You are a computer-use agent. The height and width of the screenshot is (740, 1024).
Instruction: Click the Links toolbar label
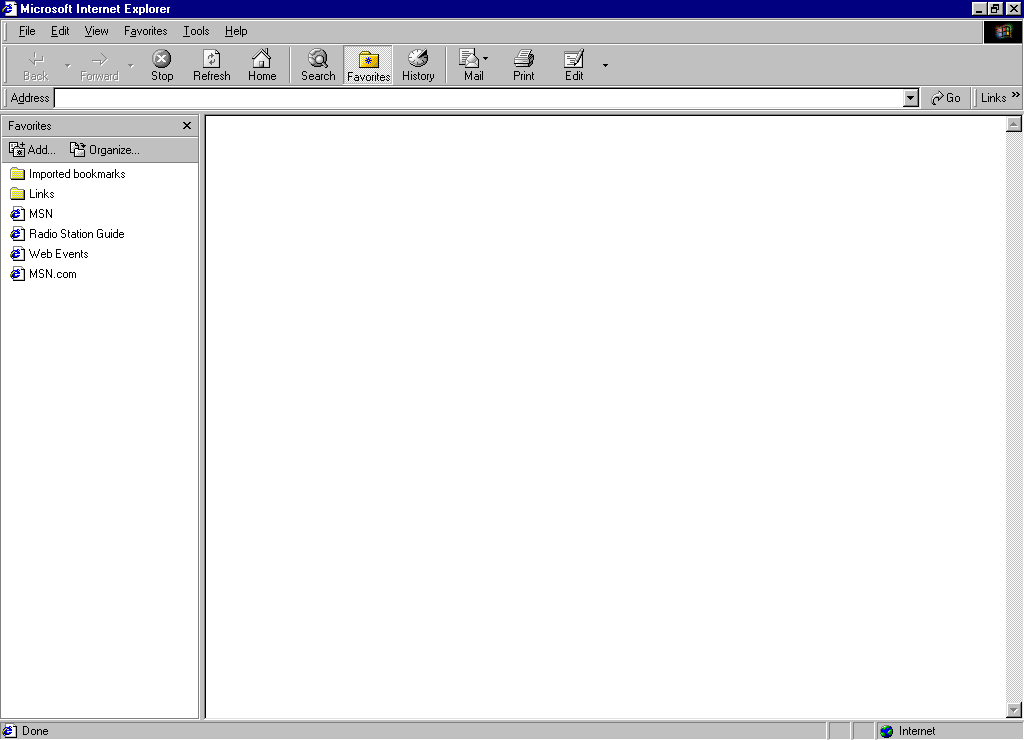993,98
